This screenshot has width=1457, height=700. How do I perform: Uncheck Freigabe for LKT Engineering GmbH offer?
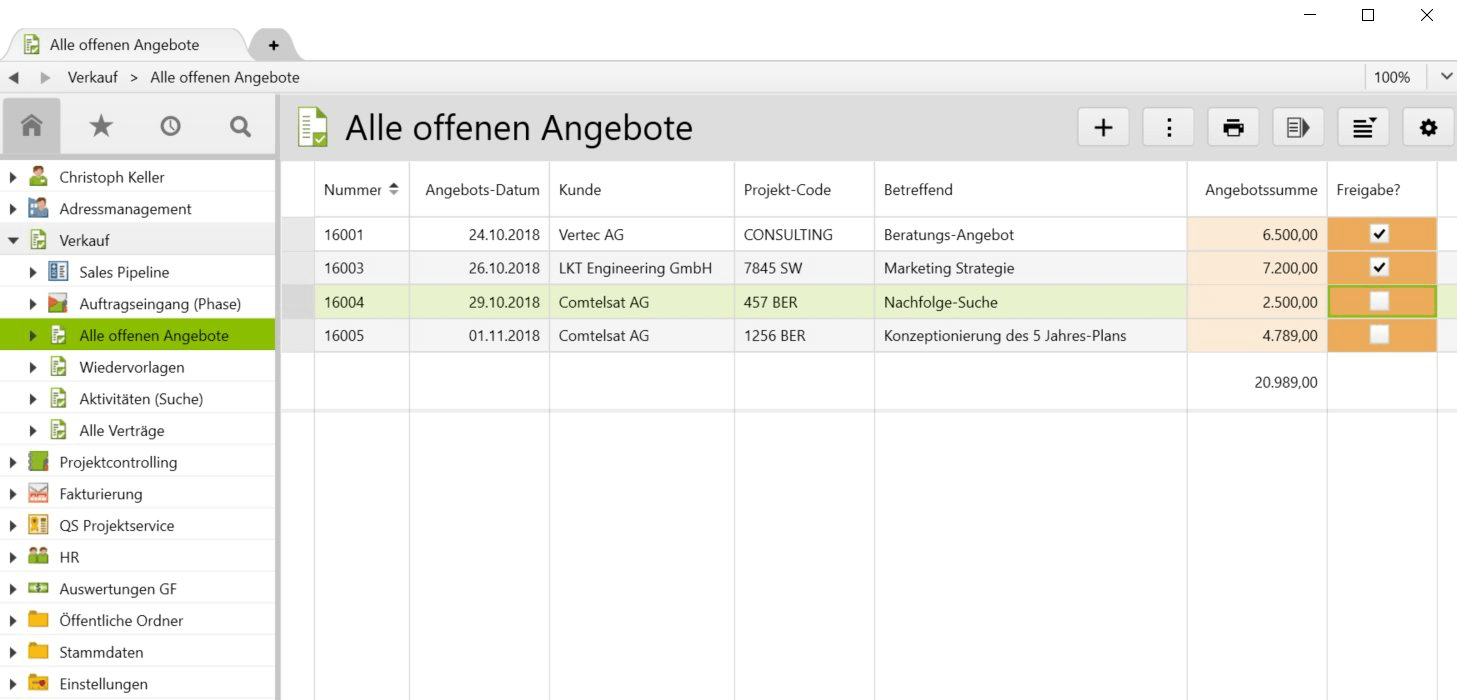click(1380, 268)
